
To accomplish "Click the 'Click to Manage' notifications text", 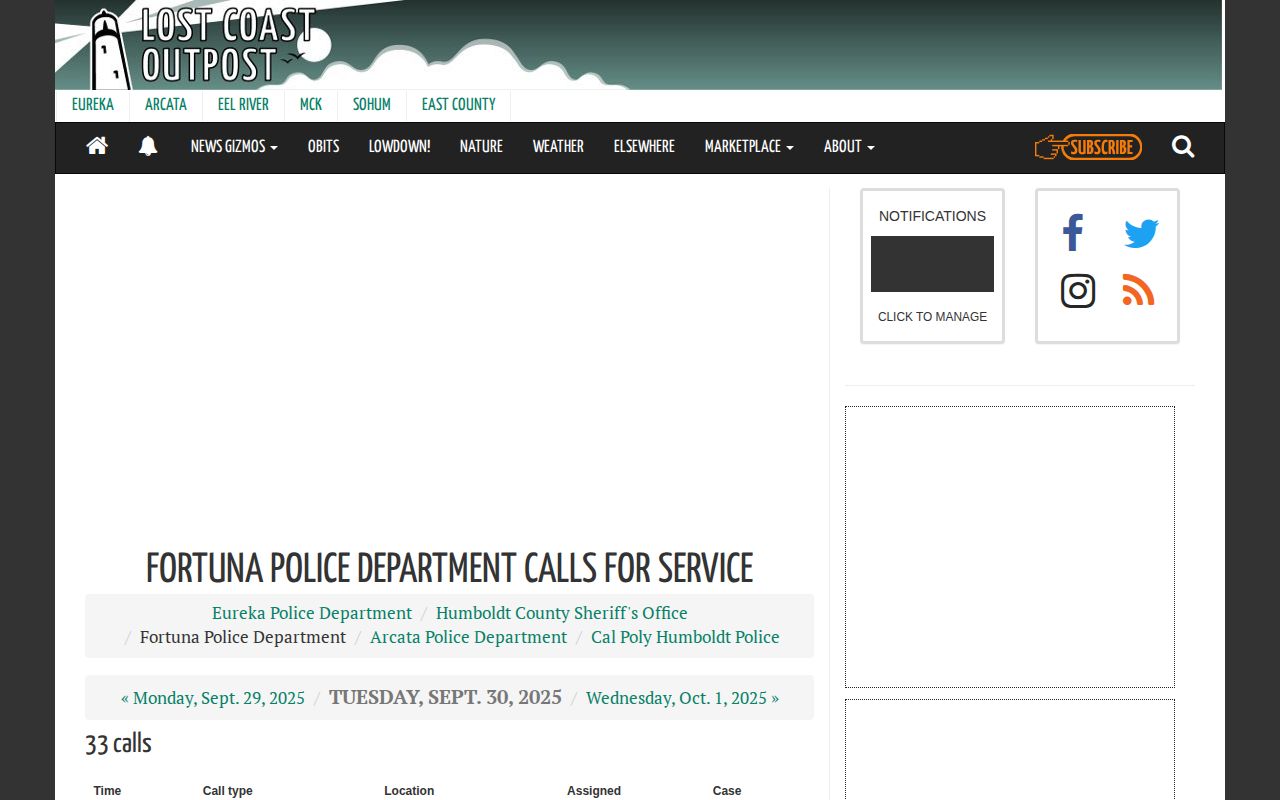I will point(932,317).
